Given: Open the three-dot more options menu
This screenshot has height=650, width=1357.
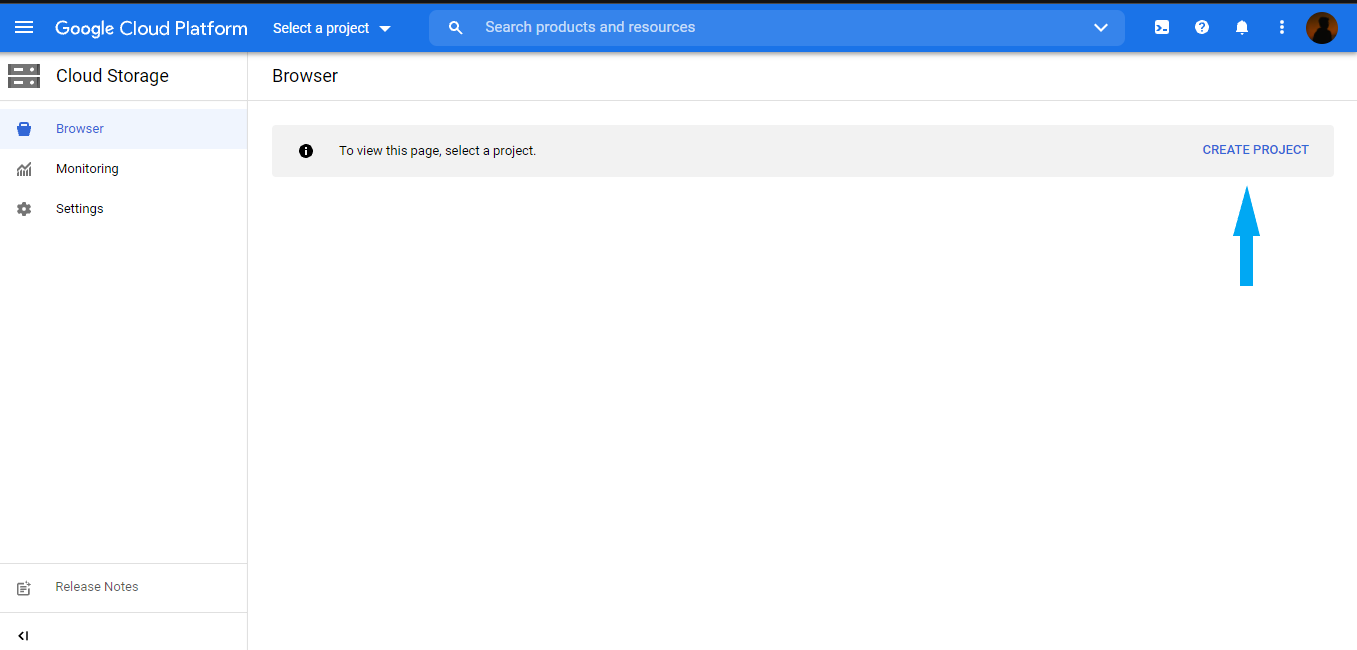Looking at the screenshot, I should (x=1282, y=28).
